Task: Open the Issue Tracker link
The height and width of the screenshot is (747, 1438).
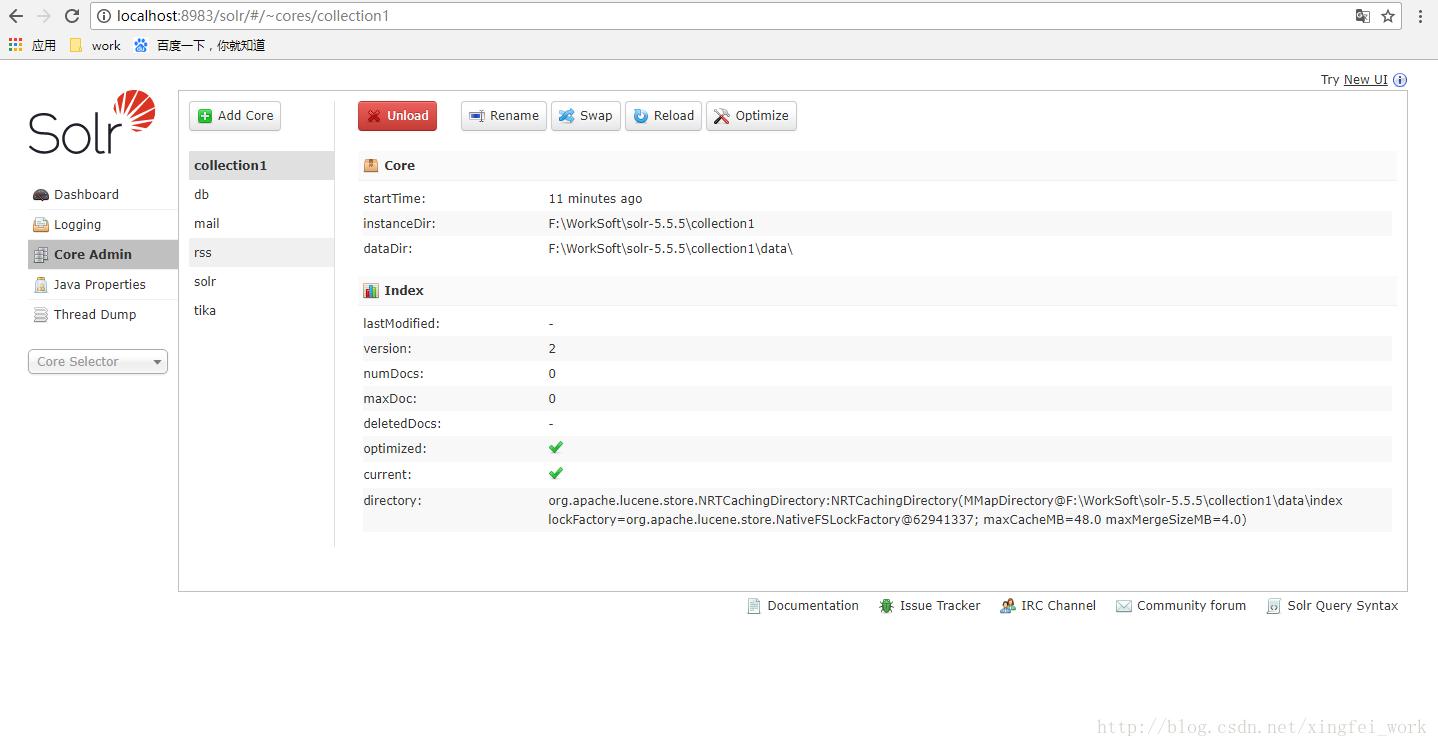Action: [x=940, y=606]
